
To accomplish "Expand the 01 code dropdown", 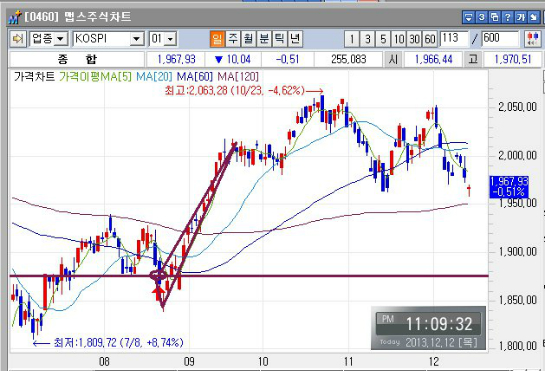I will tap(170, 39).
